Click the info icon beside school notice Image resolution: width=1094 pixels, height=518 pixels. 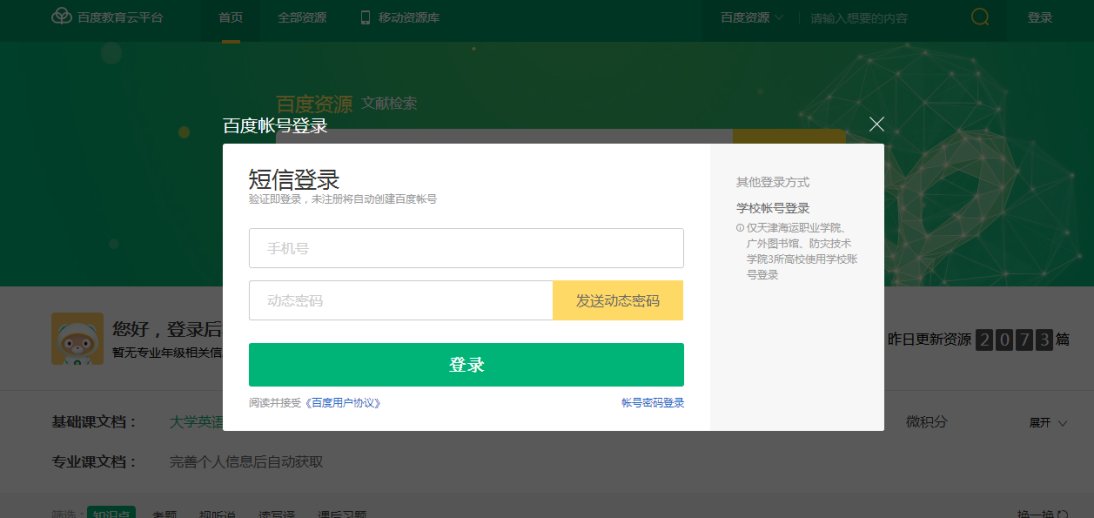click(740, 228)
